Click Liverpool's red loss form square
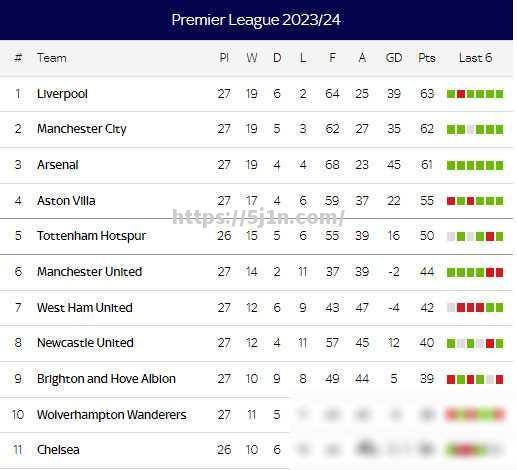The height and width of the screenshot is (470, 517). tap(461, 94)
